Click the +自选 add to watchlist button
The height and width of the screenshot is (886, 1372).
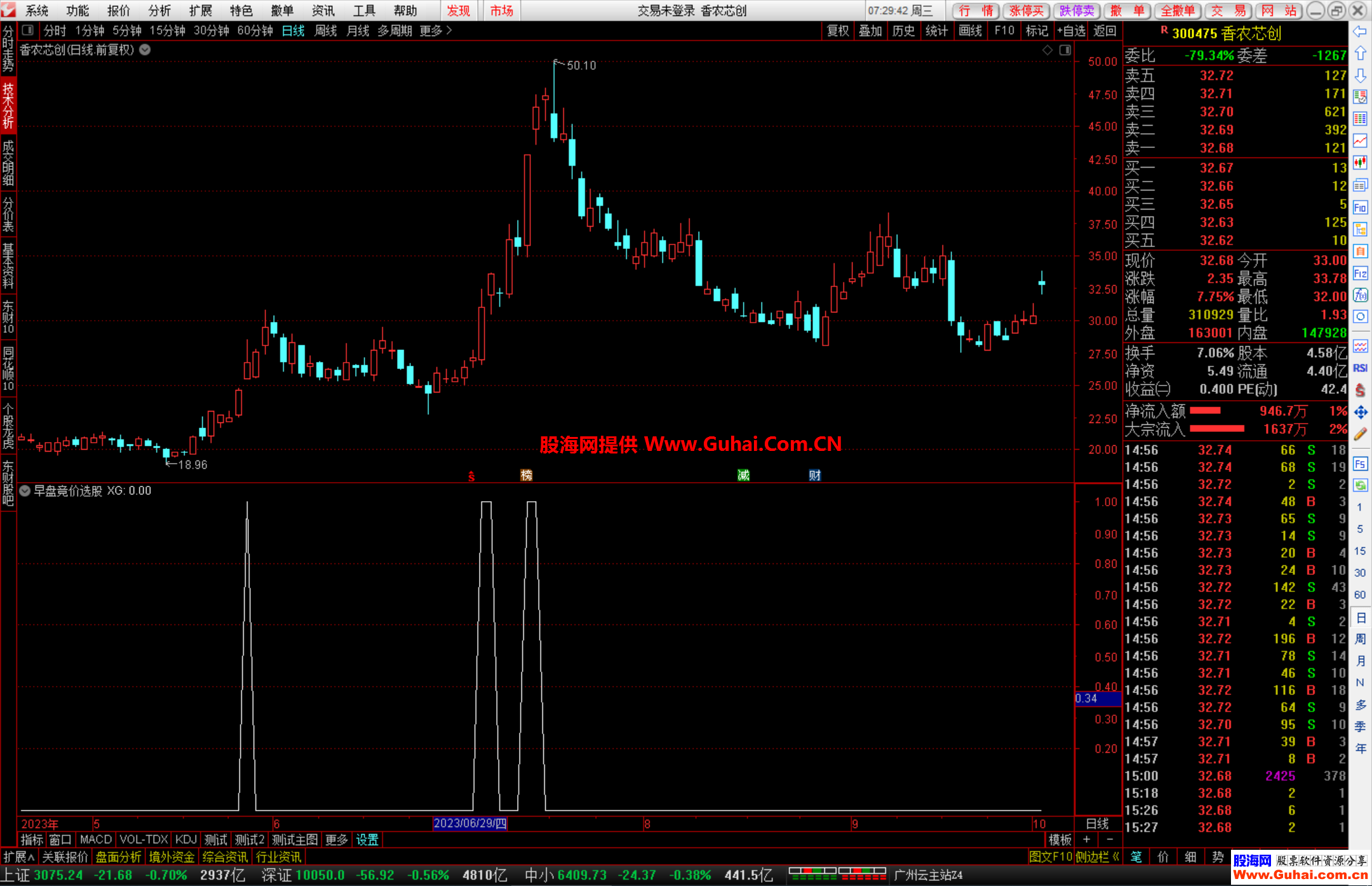pyautogui.click(x=1072, y=30)
